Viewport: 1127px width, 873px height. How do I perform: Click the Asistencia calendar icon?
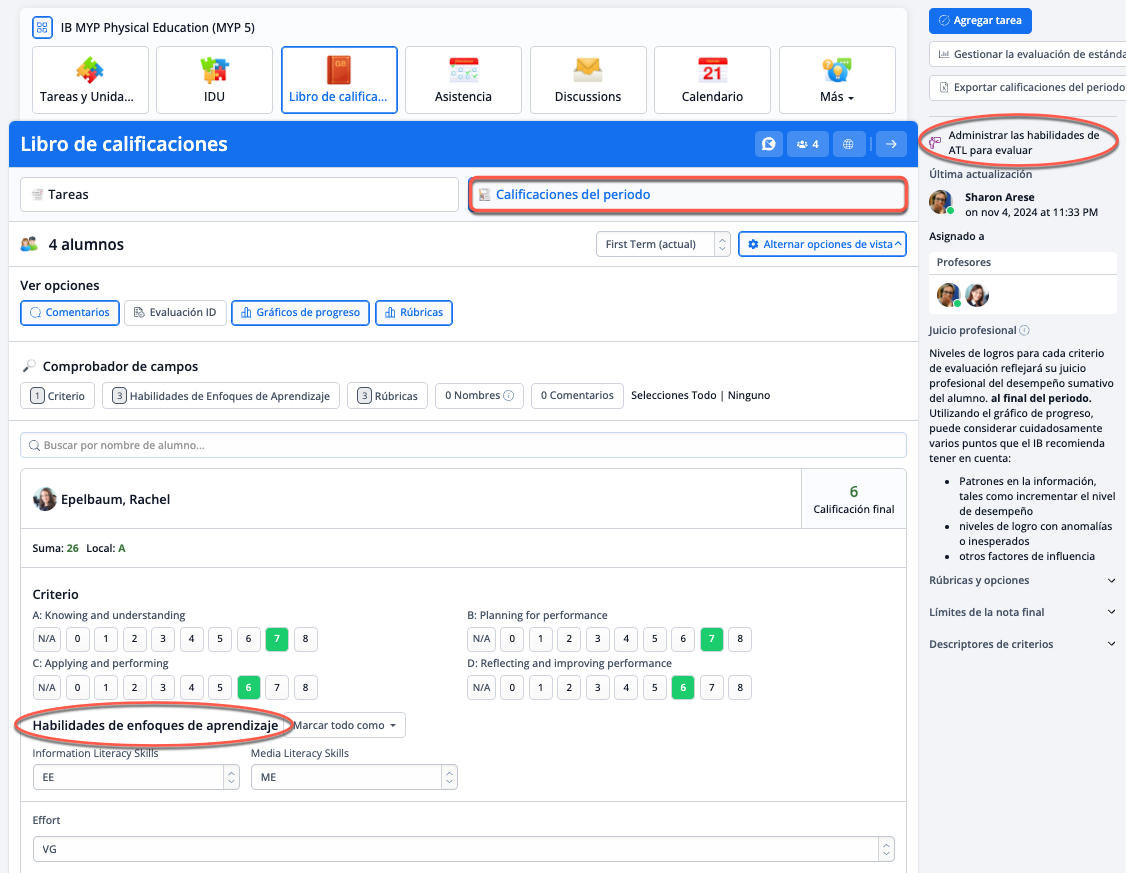463,70
